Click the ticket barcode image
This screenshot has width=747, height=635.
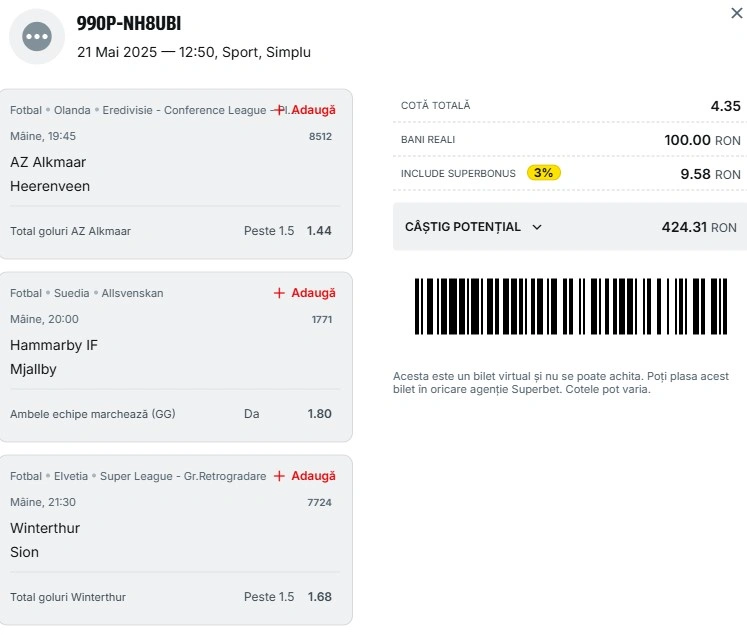[571, 306]
